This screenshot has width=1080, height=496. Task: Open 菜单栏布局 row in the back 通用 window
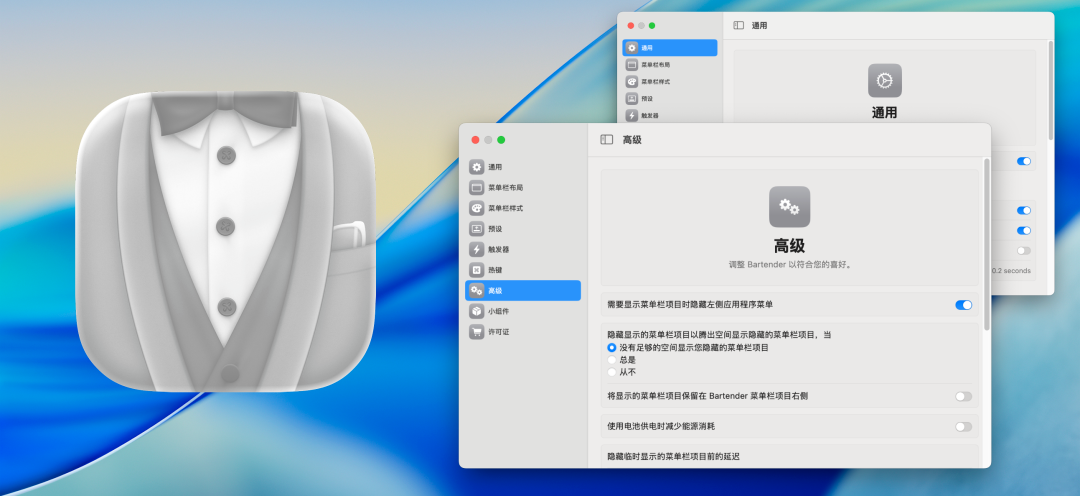click(670, 65)
